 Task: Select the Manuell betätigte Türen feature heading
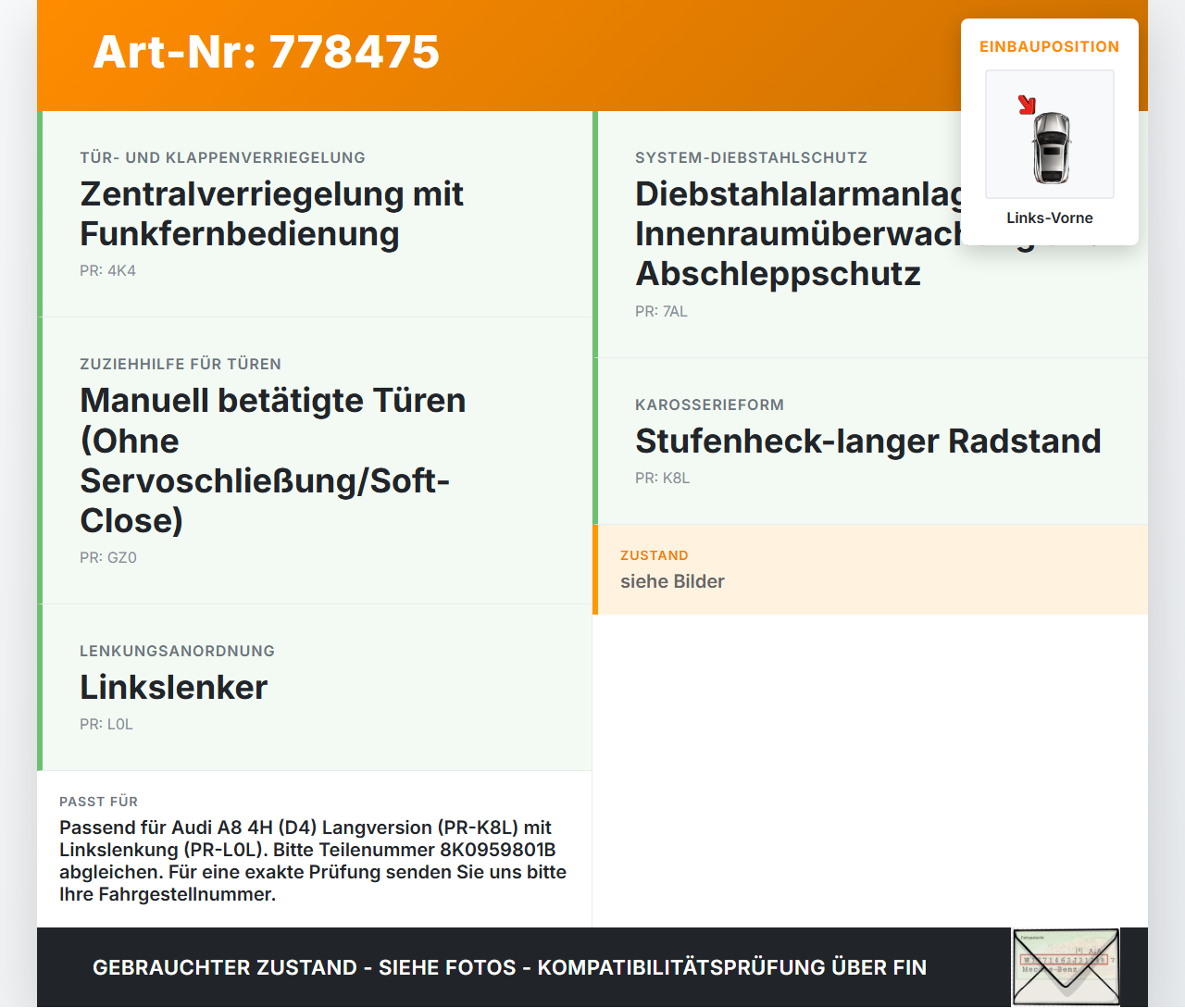(x=273, y=460)
